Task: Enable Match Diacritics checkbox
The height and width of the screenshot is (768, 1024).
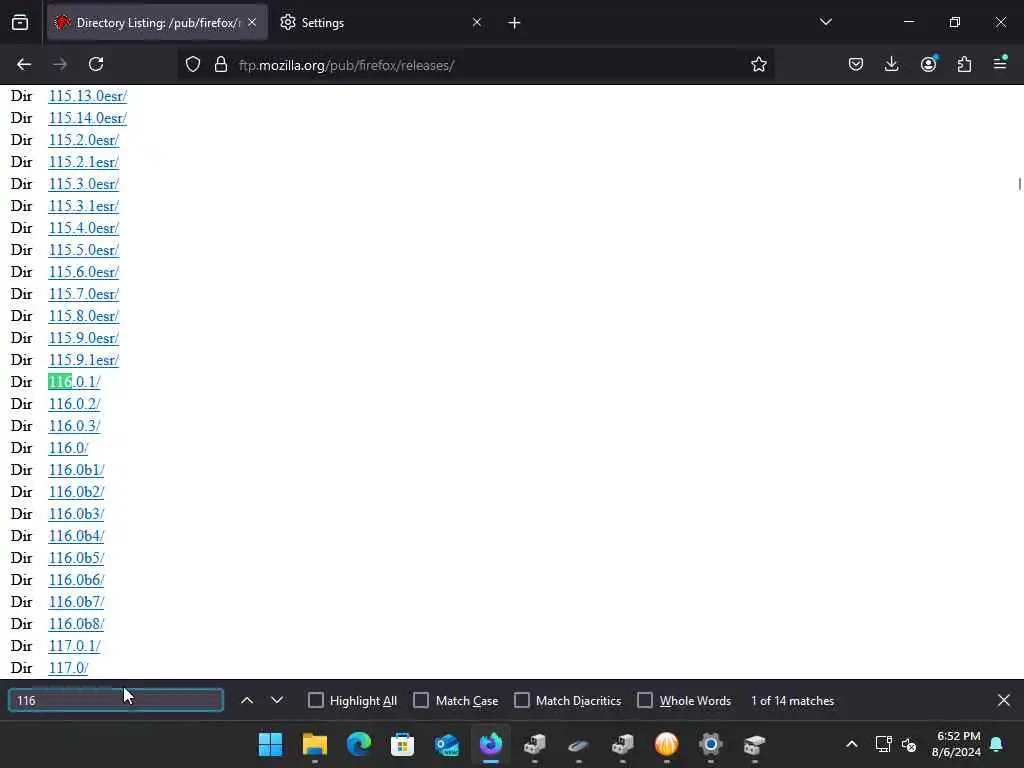Action: tap(522, 700)
